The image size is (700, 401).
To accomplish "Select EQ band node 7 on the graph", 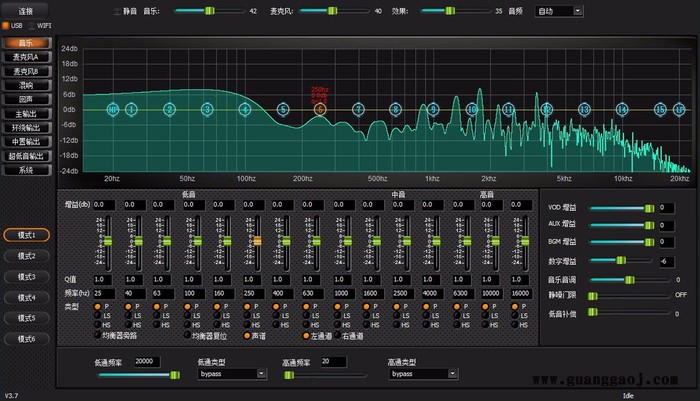I will 358,109.
